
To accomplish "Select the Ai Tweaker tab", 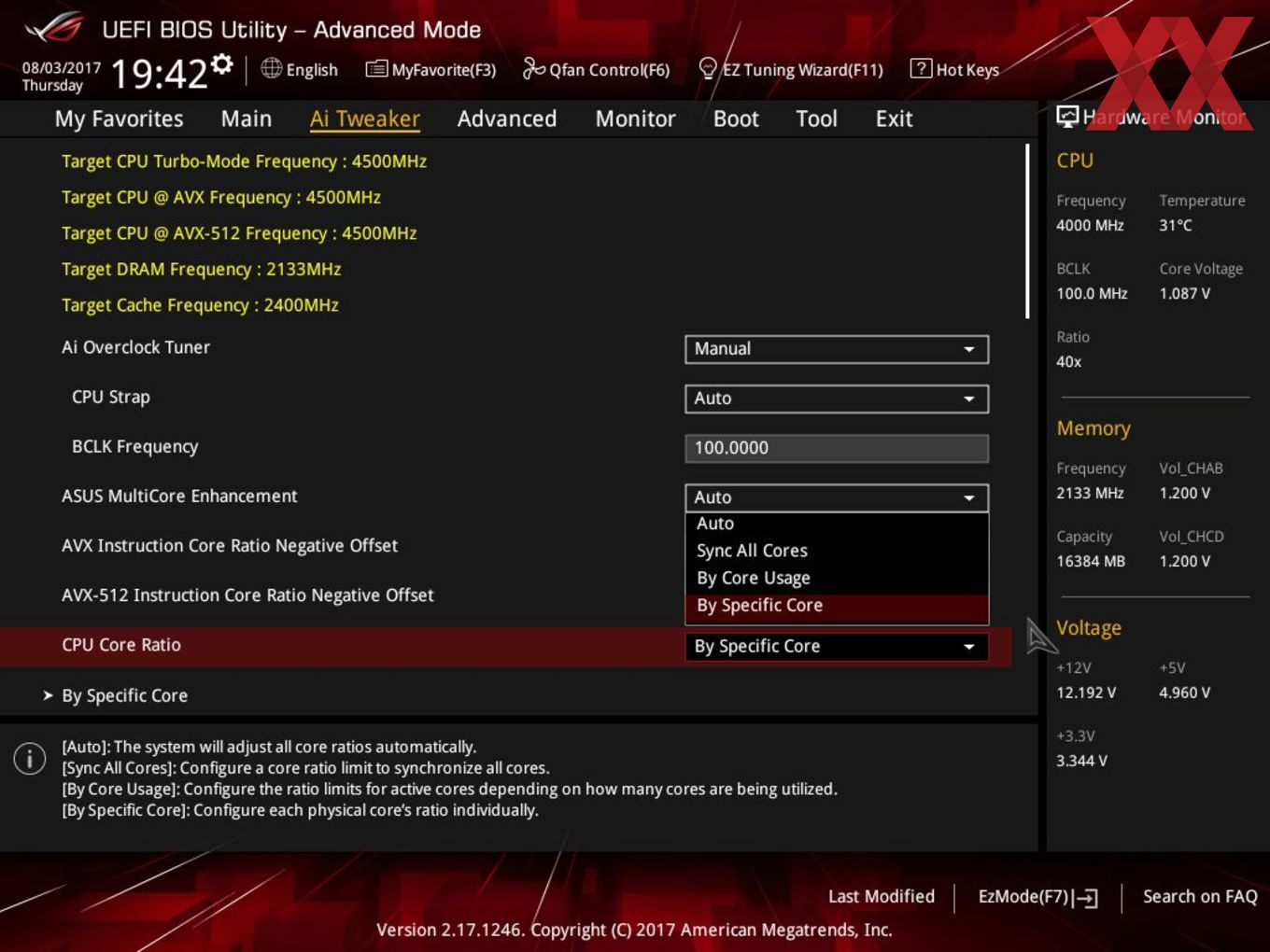I will (365, 119).
